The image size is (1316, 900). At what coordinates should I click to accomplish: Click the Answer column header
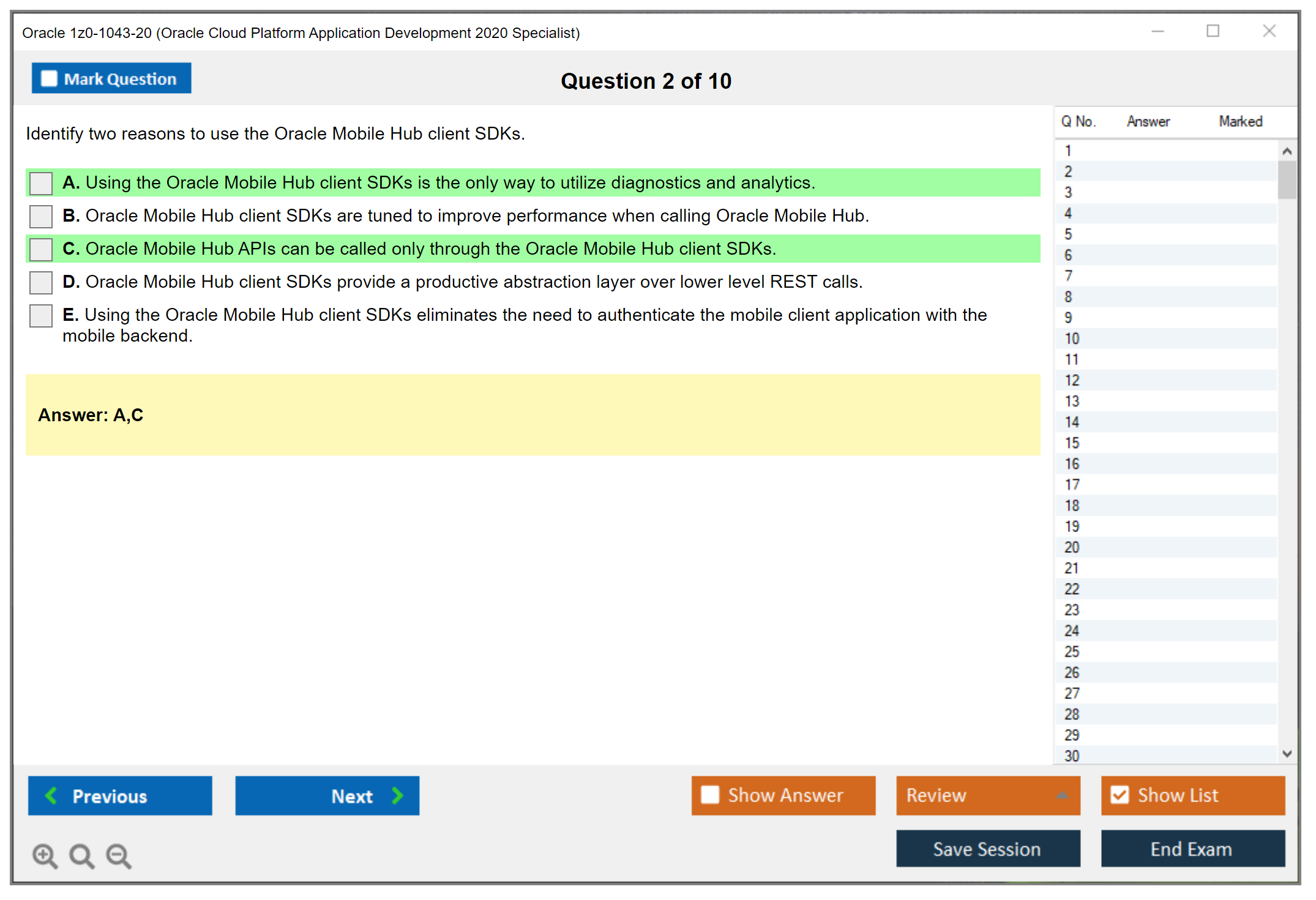pyautogui.click(x=1148, y=121)
